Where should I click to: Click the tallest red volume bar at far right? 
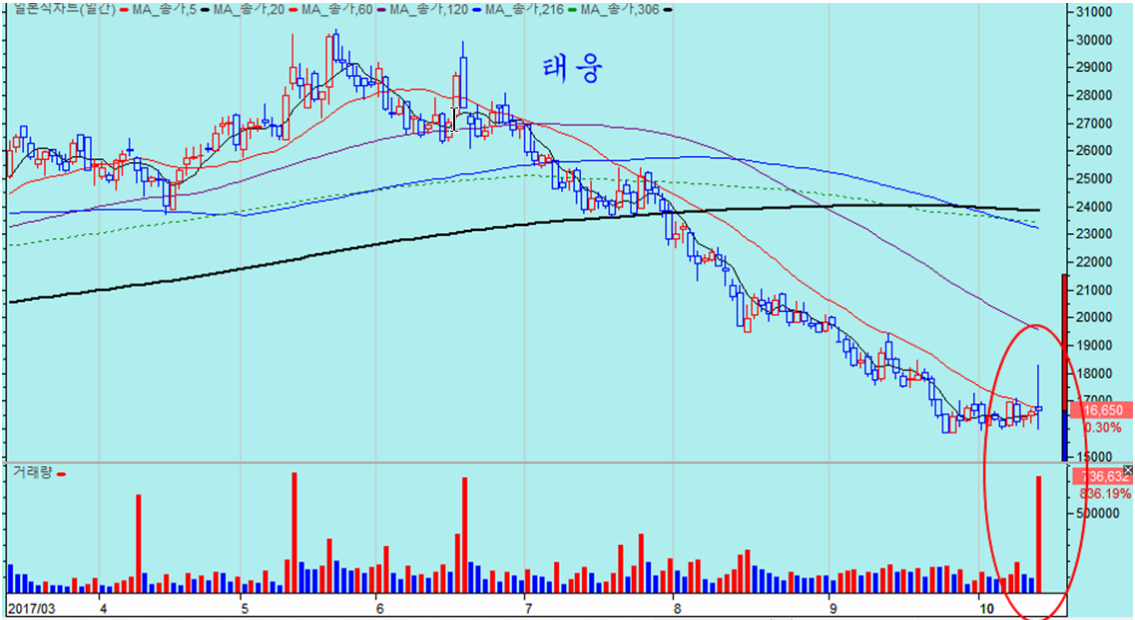(1039, 535)
